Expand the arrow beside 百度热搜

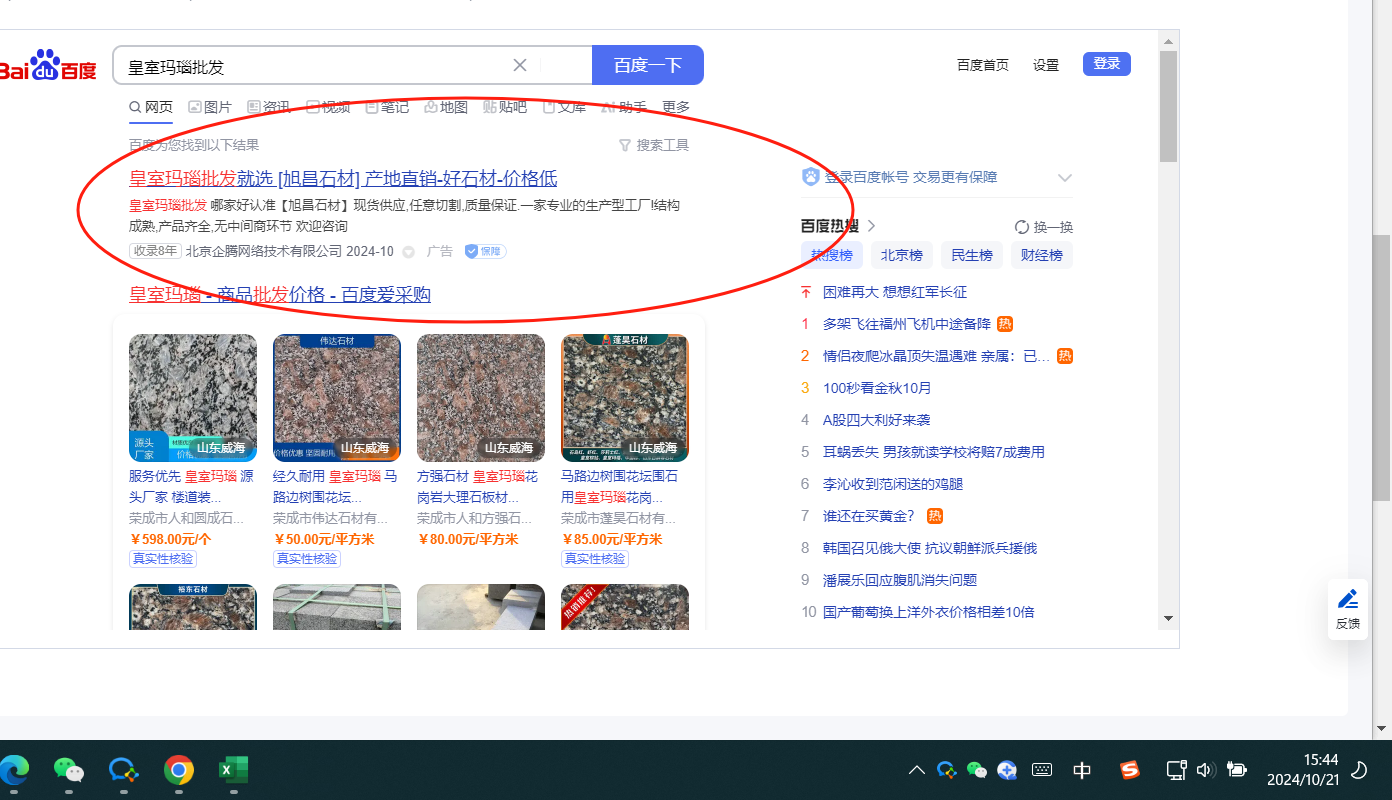click(871, 226)
